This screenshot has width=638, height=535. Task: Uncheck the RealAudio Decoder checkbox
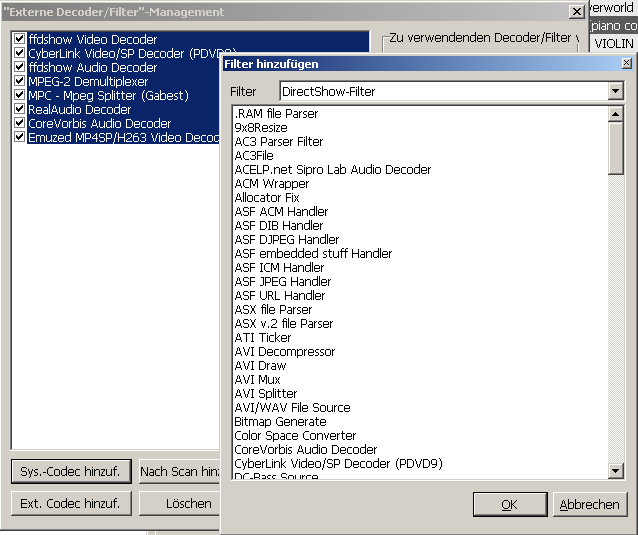(19, 109)
